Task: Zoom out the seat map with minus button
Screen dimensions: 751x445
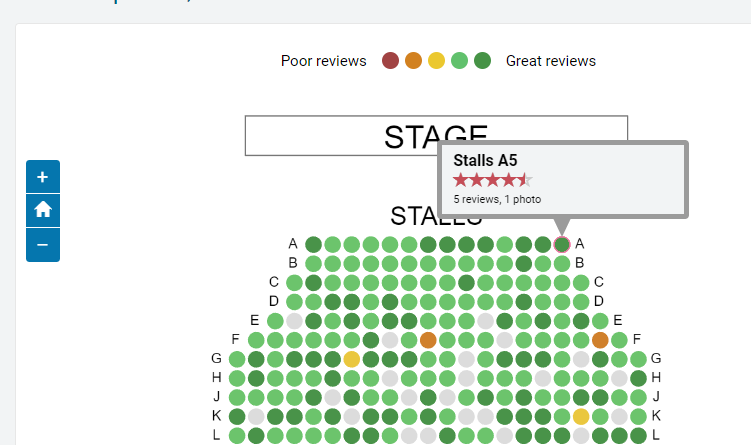Action: (43, 245)
